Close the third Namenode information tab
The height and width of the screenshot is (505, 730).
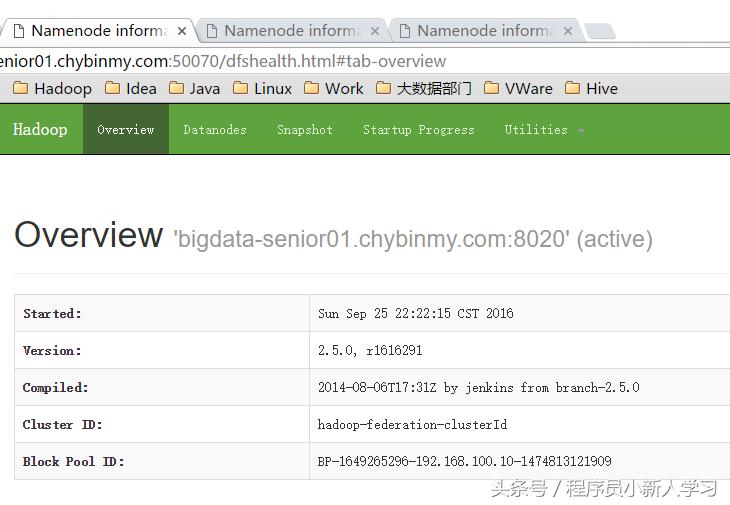[x=567, y=31]
